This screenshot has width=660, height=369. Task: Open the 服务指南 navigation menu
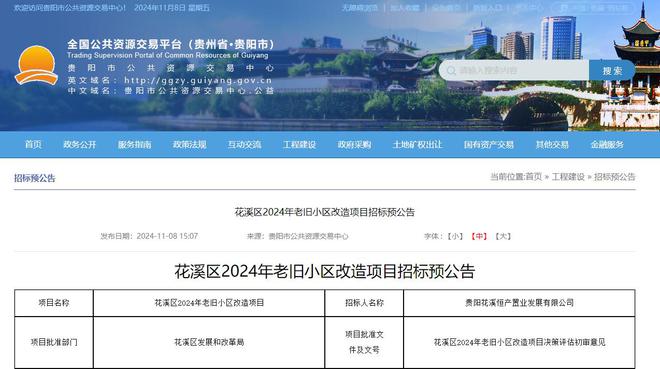pos(134,144)
